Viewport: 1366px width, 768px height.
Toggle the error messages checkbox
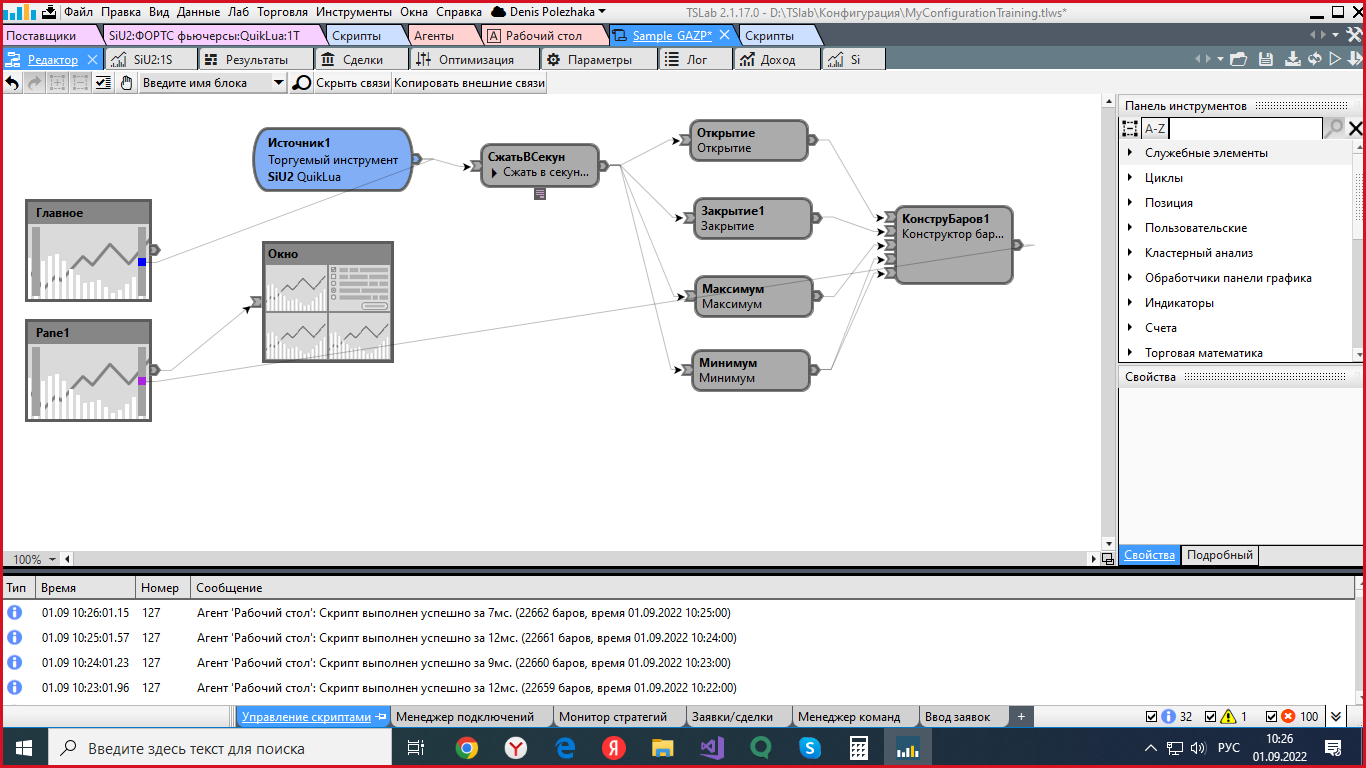pyautogui.click(x=1271, y=717)
